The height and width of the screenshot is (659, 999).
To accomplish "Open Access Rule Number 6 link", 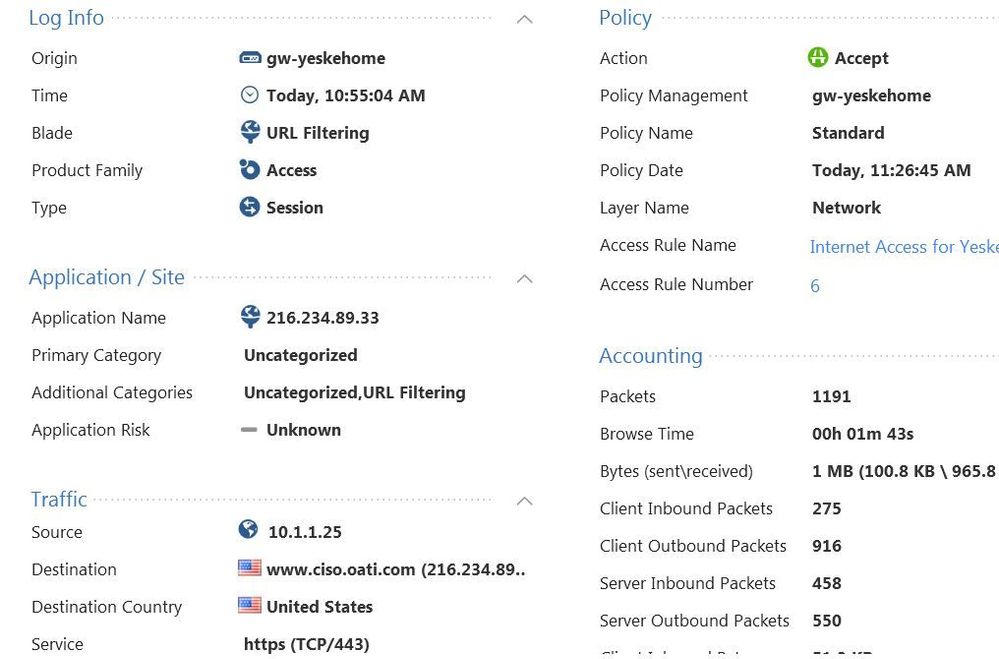I will pyautogui.click(x=815, y=286).
